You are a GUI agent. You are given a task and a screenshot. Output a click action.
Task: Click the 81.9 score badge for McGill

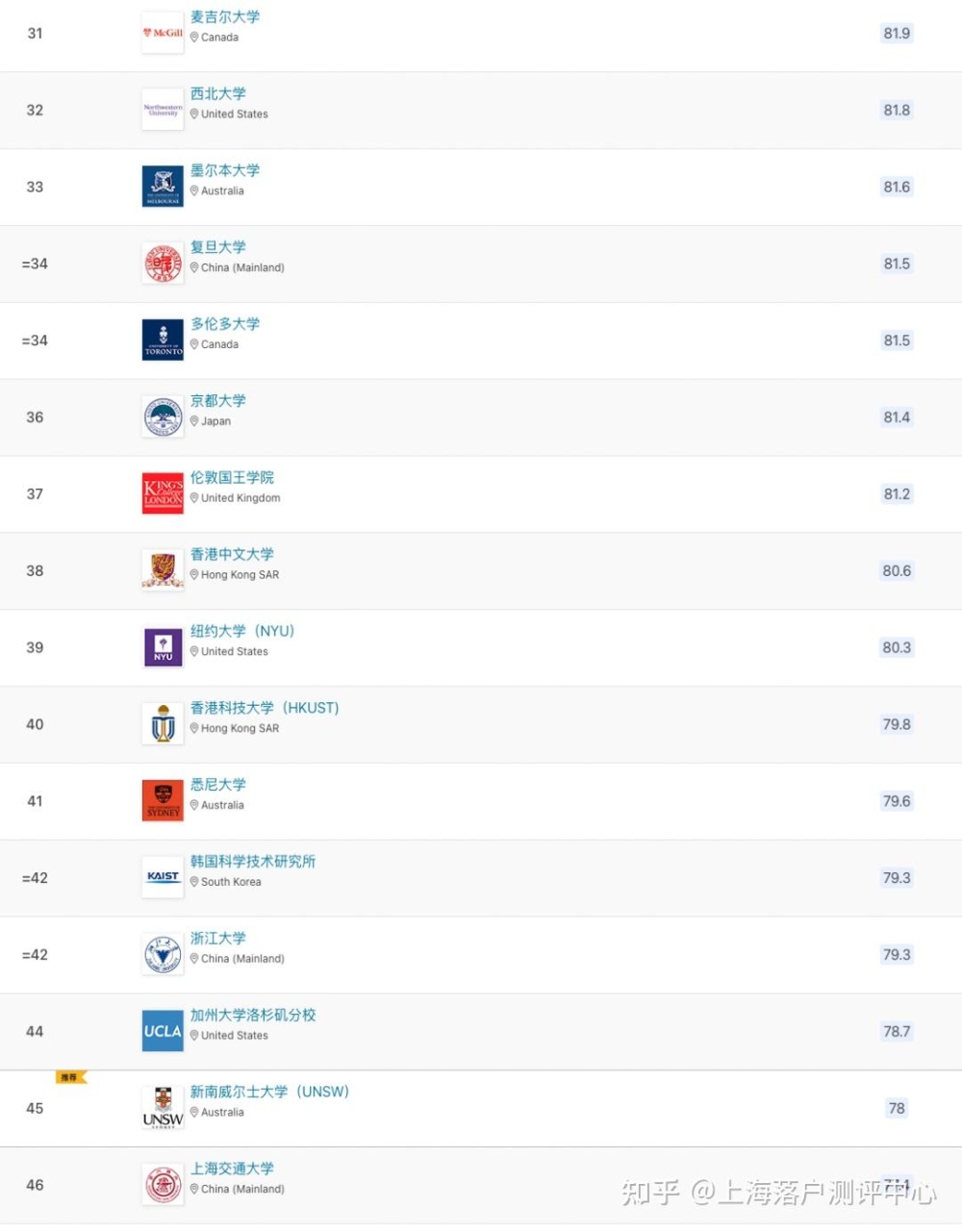click(897, 34)
